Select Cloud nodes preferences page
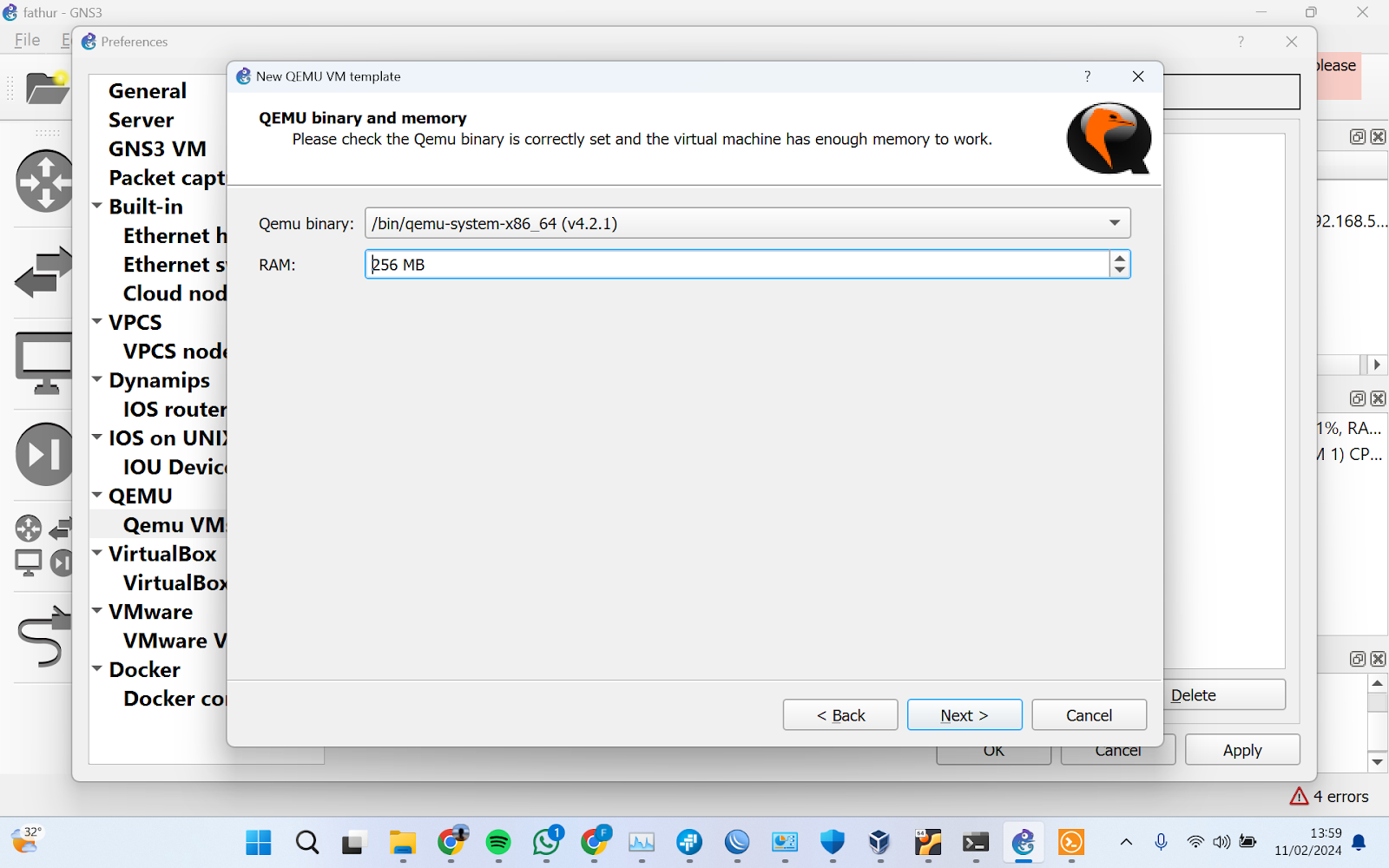 pos(174,293)
